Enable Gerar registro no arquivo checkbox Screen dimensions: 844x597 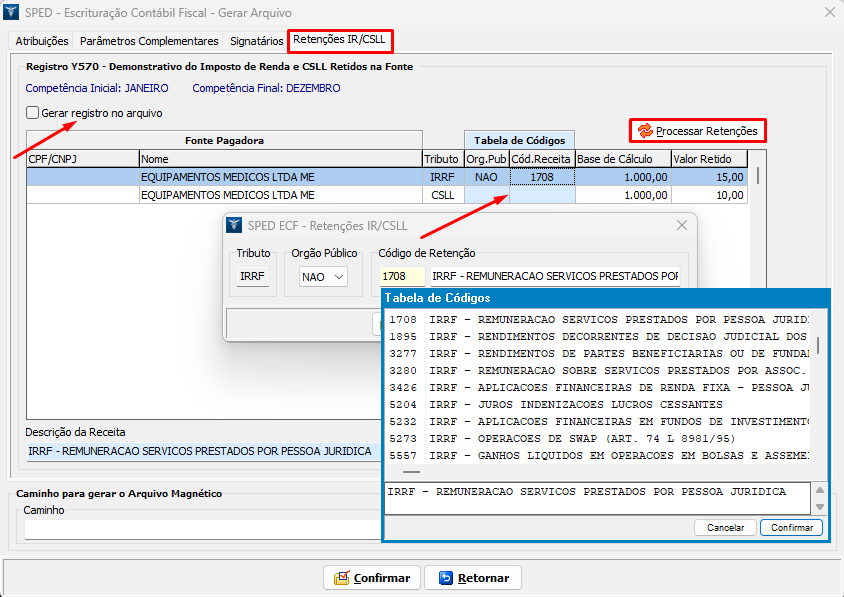[33, 113]
